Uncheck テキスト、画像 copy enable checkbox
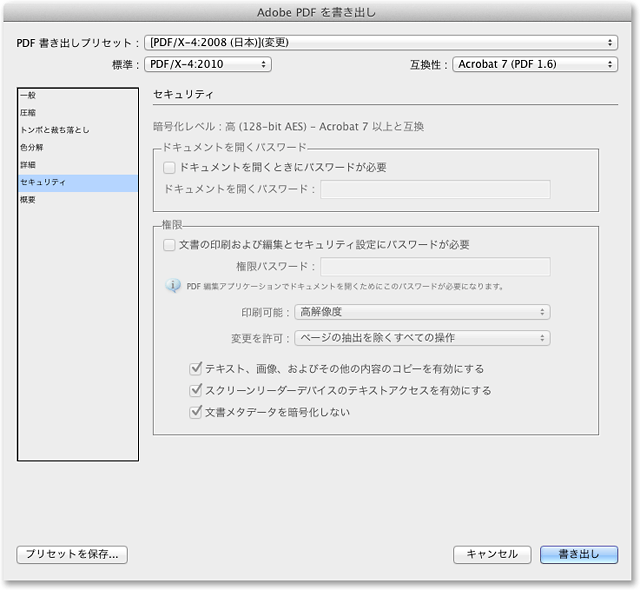Image resolution: width=640 pixels, height=590 pixels. pyautogui.click(x=196, y=368)
